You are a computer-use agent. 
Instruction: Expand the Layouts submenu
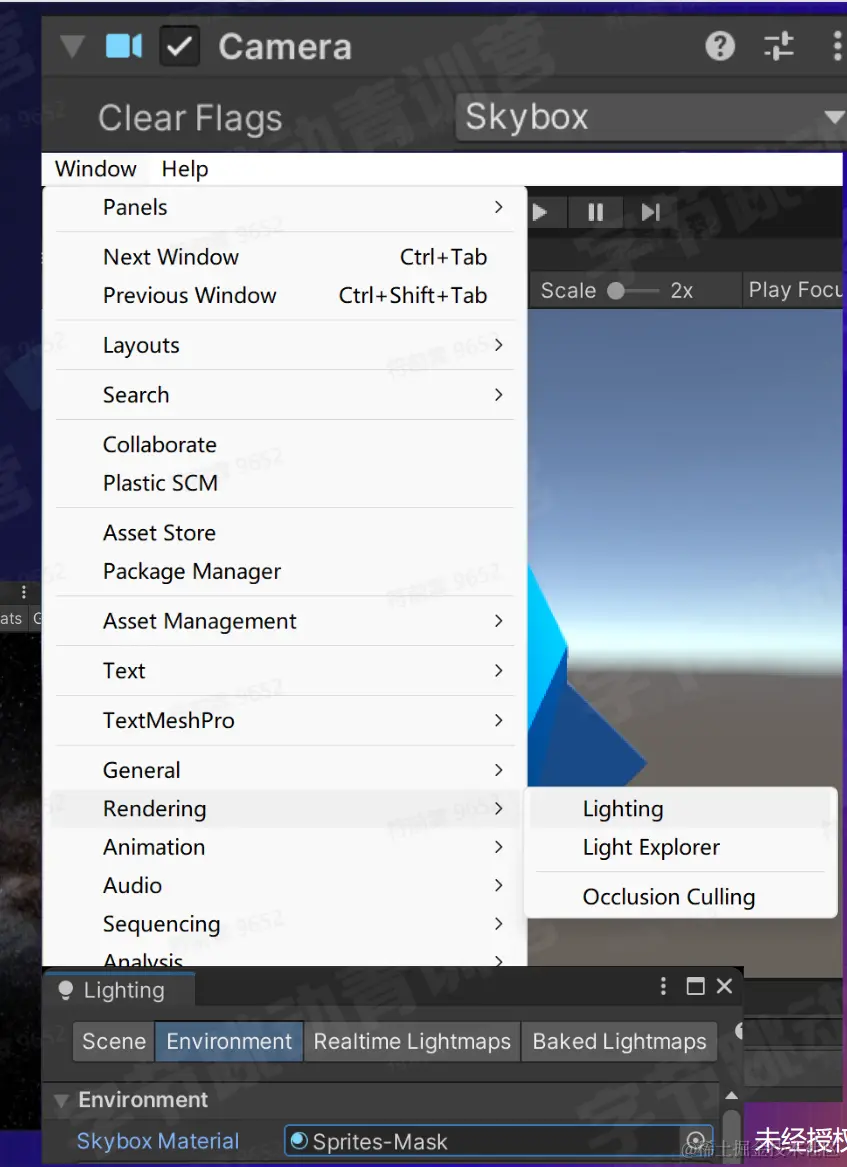(x=285, y=345)
